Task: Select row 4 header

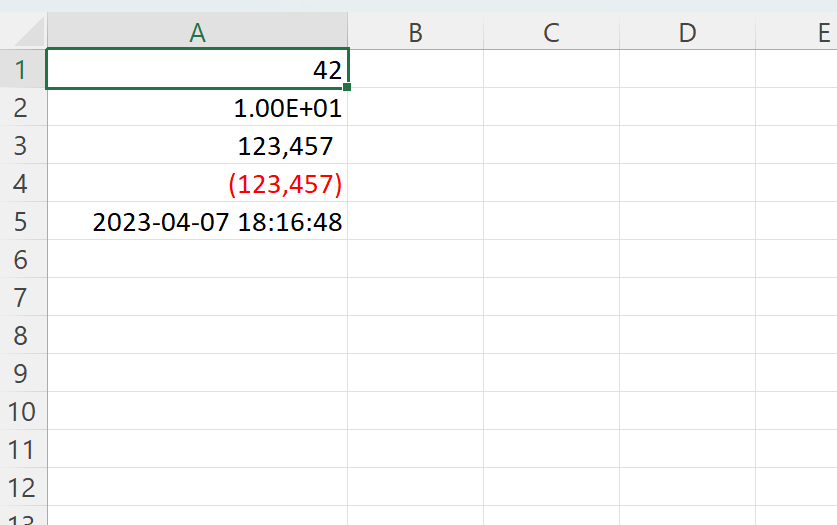Action: tap(22, 184)
